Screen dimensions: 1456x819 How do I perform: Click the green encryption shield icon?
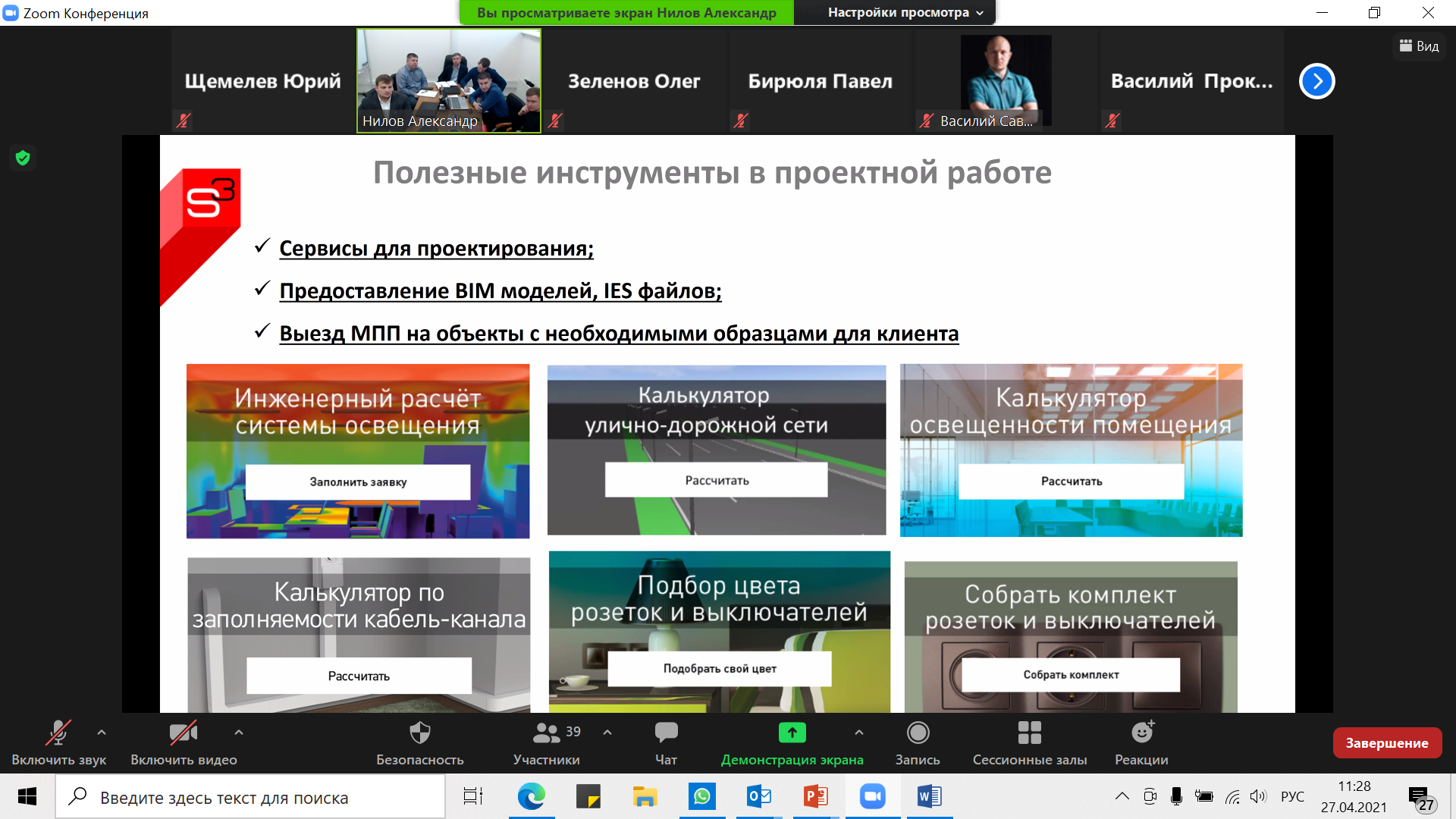click(x=23, y=158)
